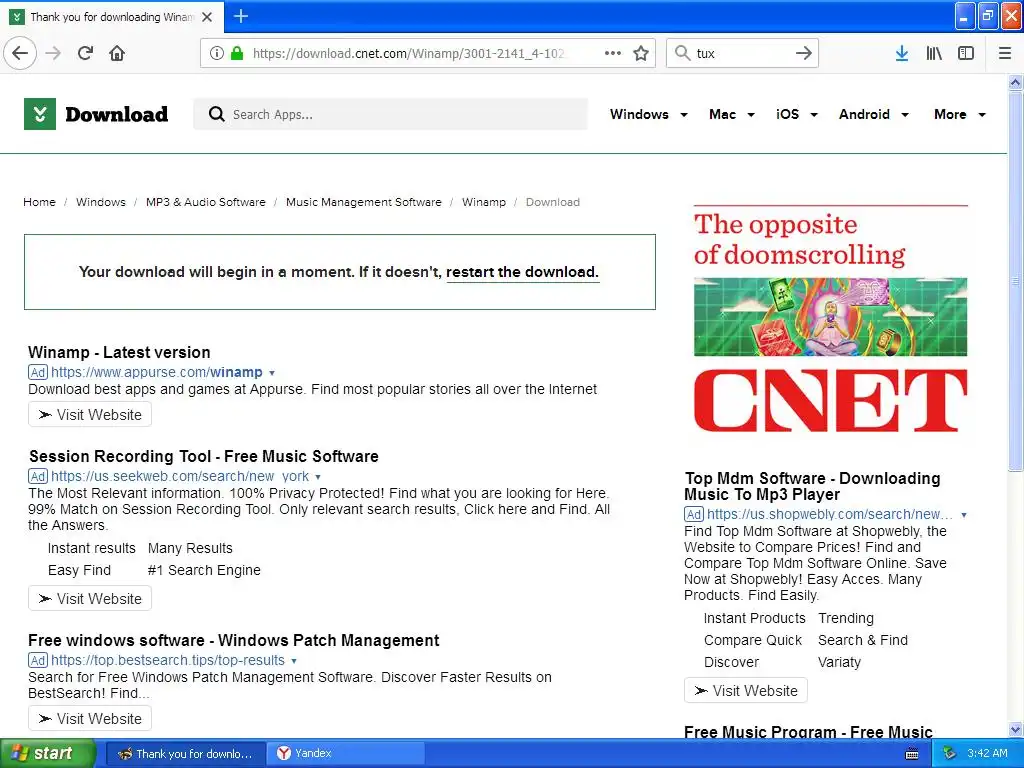Click Visit Website under Patch Management ad
The height and width of the screenshot is (768, 1024).
(90, 718)
